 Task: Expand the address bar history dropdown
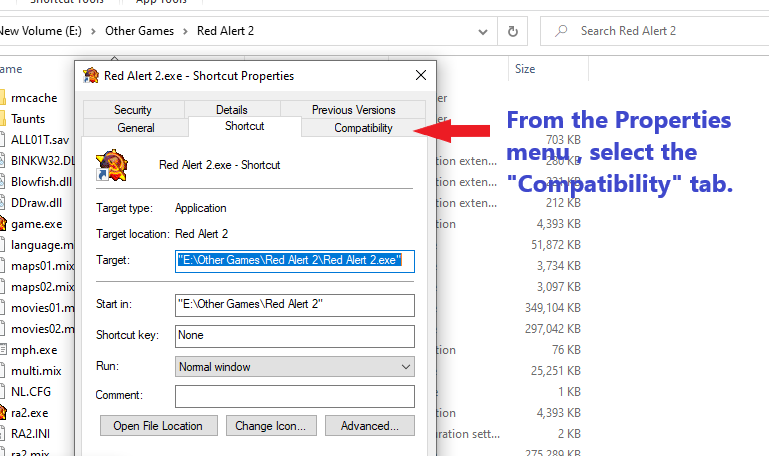(483, 32)
